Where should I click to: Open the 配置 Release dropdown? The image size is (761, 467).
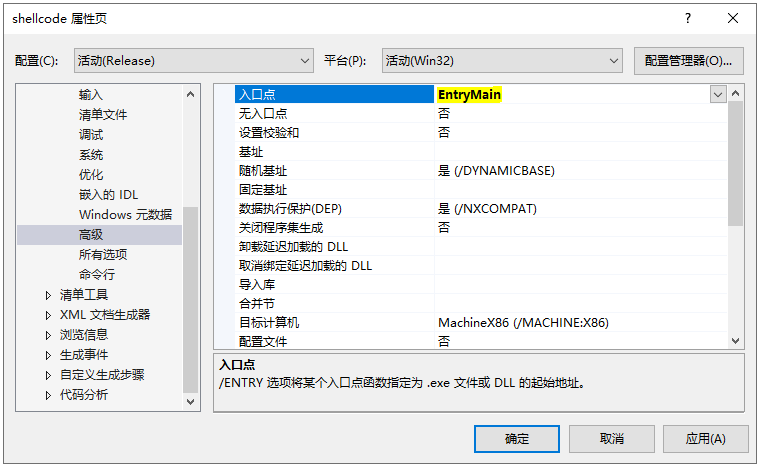click(194, 61)
